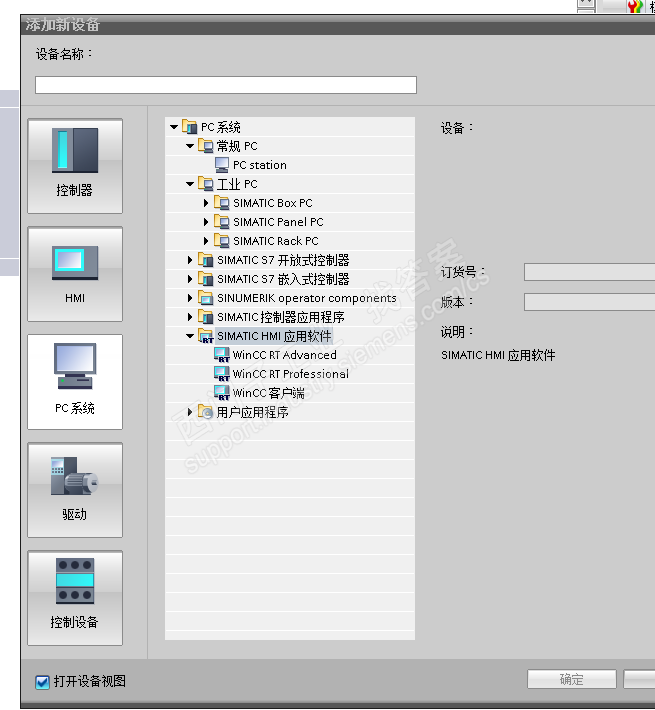Click the 工业 PC folder icon
Image resolution: width=655 pixels, height=710 pixels.
point(206,184)
